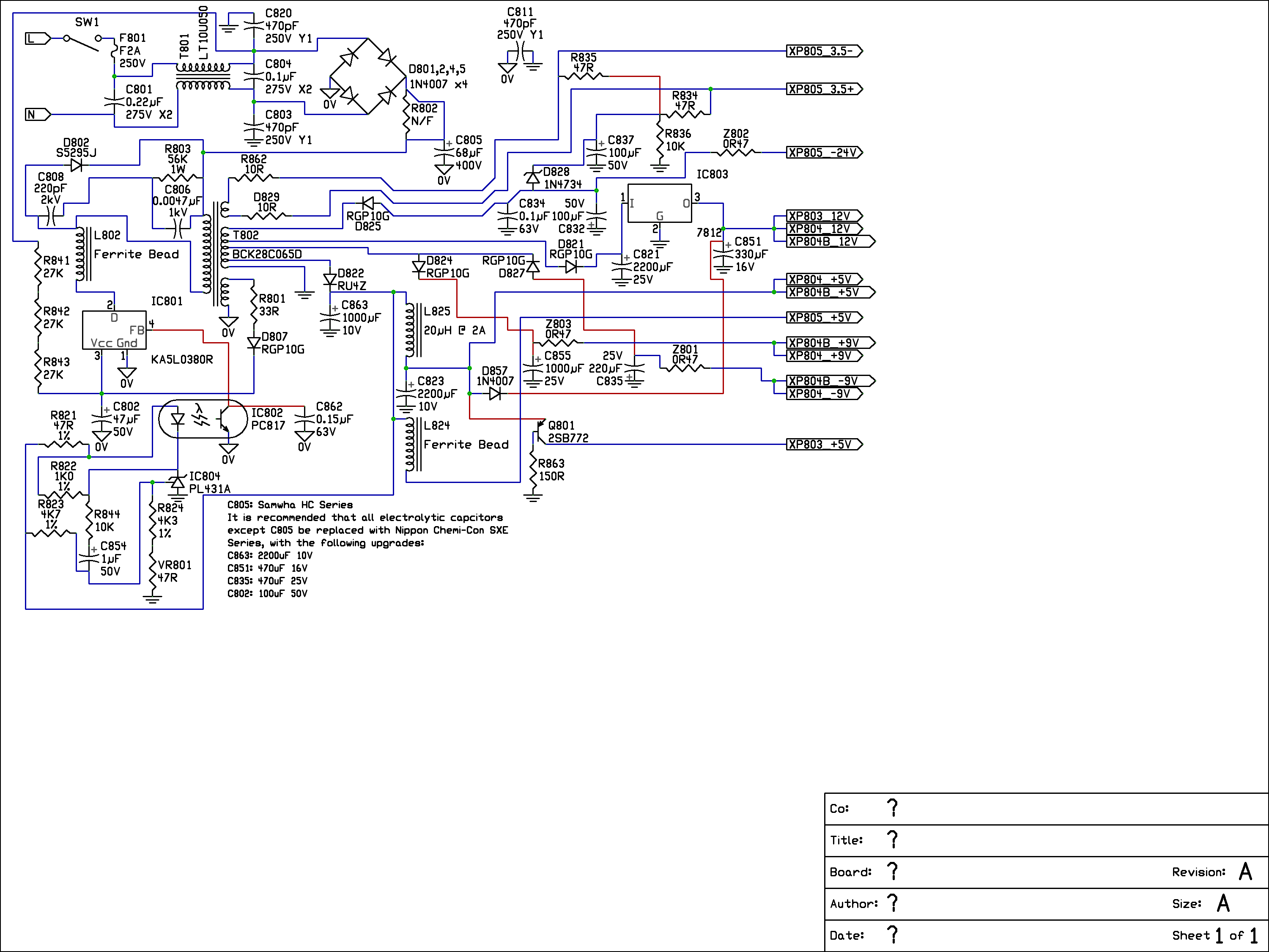Select the C805 68µF capacitor symbol

444,153
